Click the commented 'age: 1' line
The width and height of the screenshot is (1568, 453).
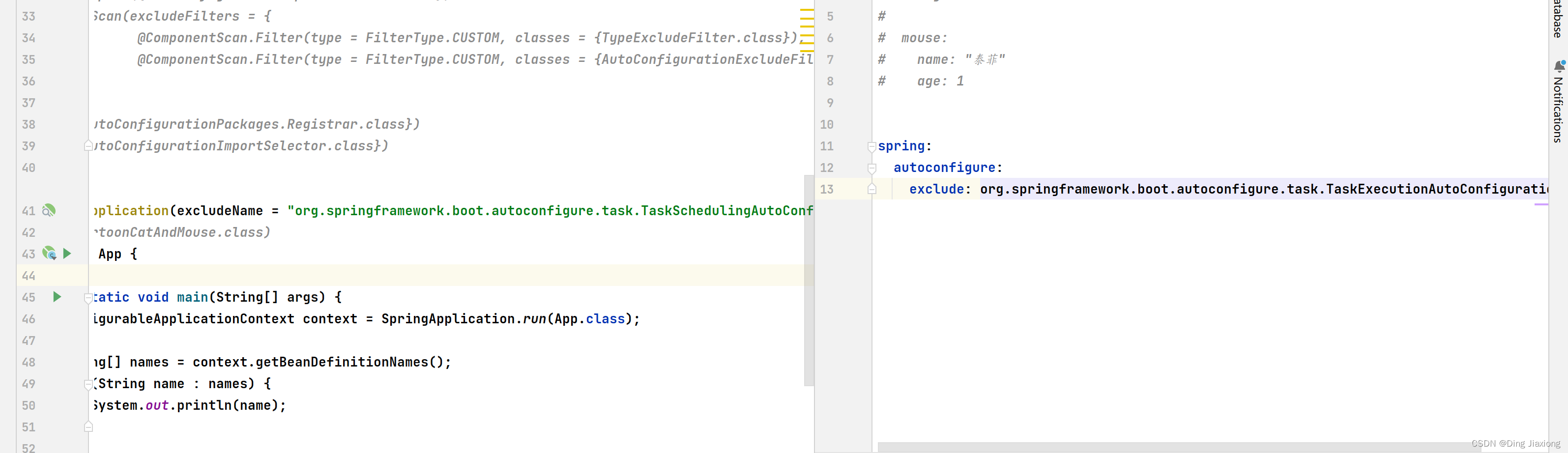click(920, 81)
